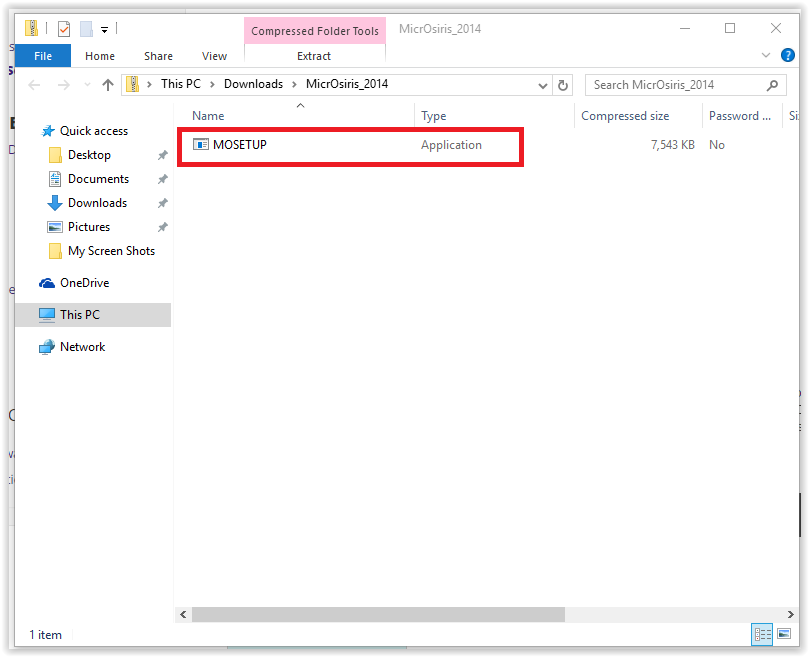Sort by the Type column header
The height and width of the screenshot is (657, 809).
coord(433,116)
